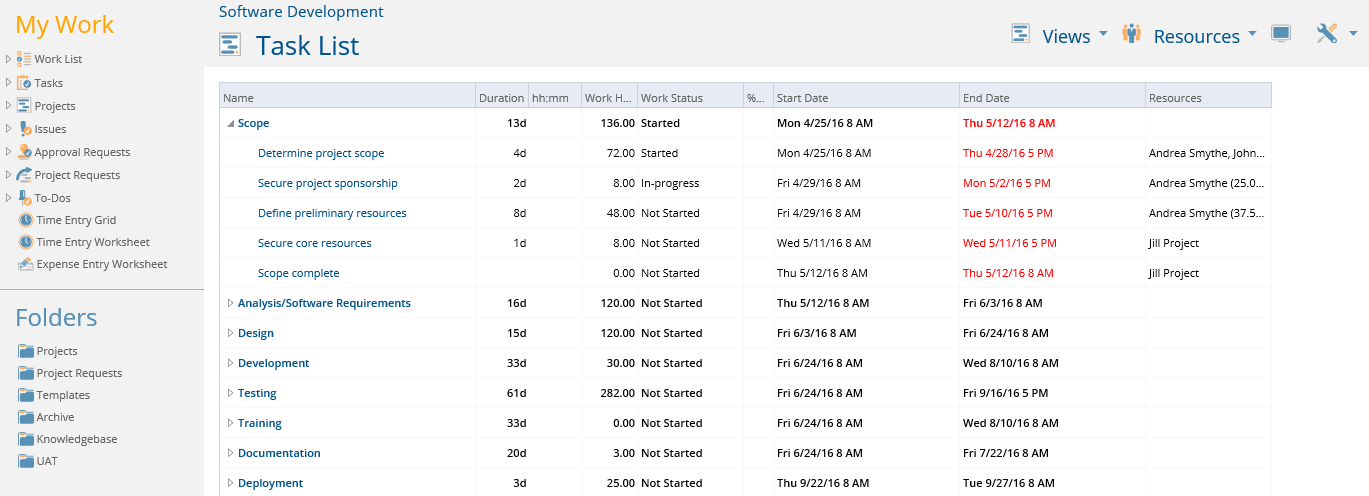Sort by the Start Date column header
This screenshot has width=1369, height=496.
point(866,98)
